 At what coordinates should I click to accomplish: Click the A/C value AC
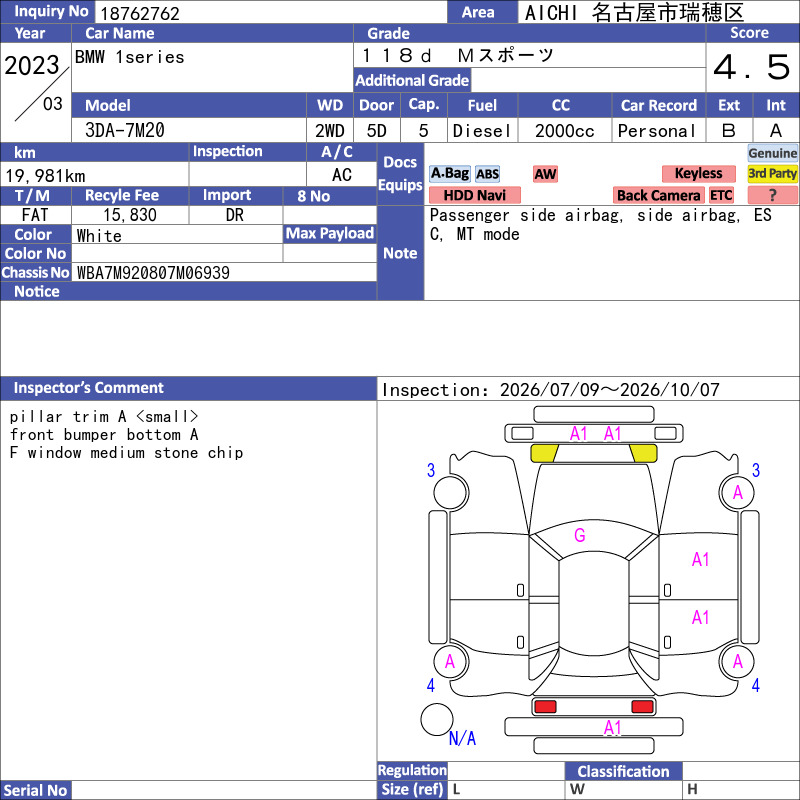[341, 175]
